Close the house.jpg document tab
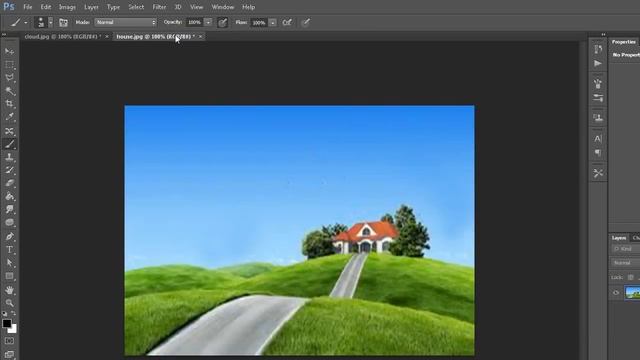Viewport: 640px width, 360px height. (x=200, y=37)
